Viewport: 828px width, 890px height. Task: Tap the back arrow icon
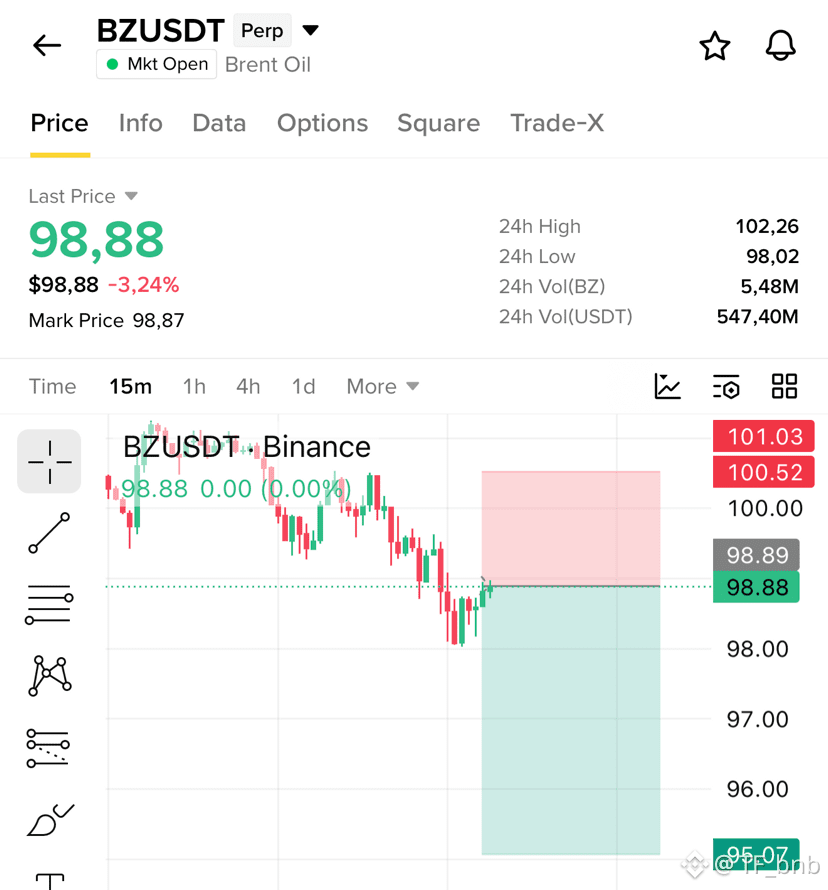tap(47, 45)
